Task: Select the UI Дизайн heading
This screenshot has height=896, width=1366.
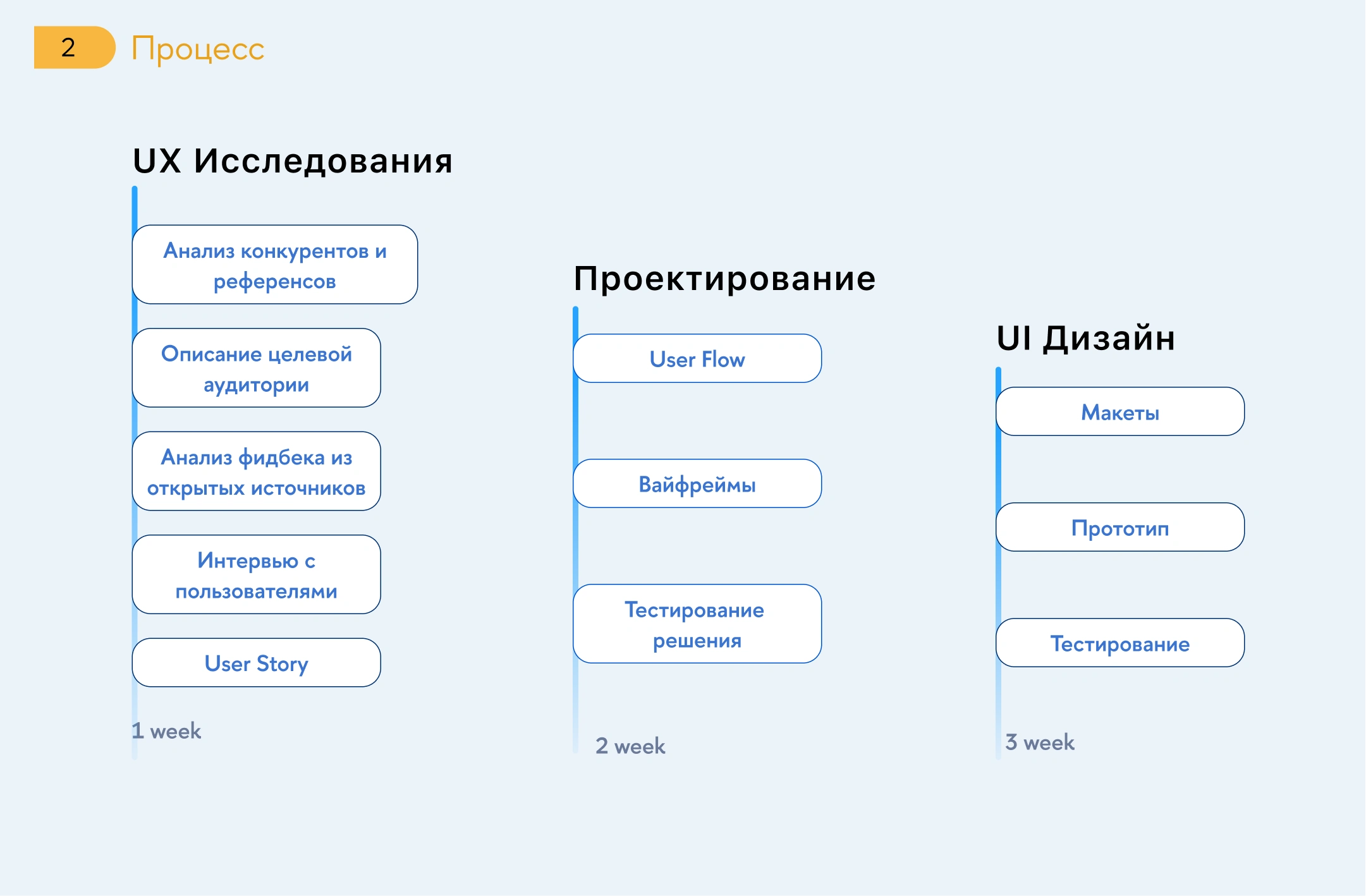Action: [1085, 338]
